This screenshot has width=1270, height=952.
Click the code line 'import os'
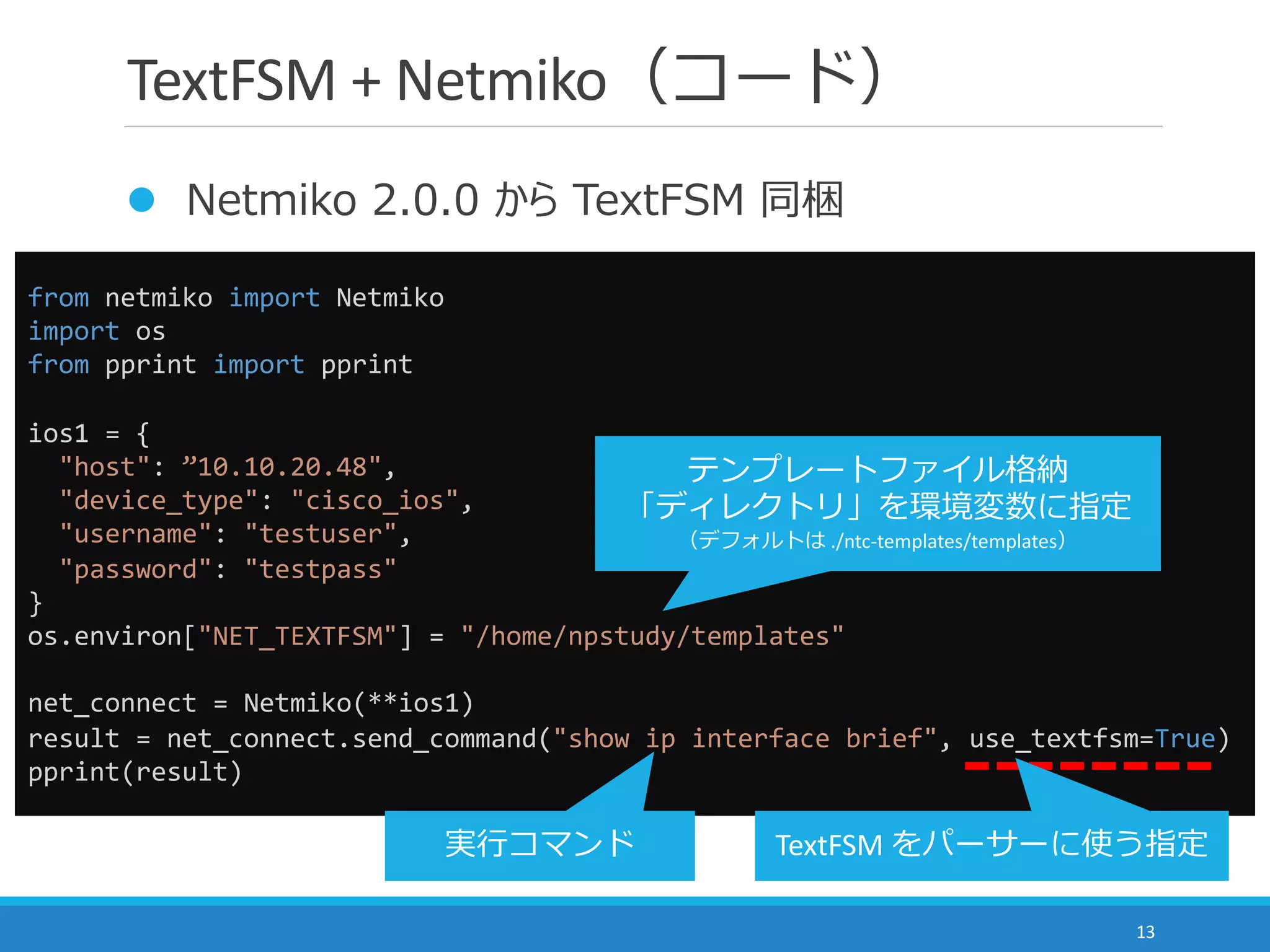pyautogui.click(x=97, y=332)
